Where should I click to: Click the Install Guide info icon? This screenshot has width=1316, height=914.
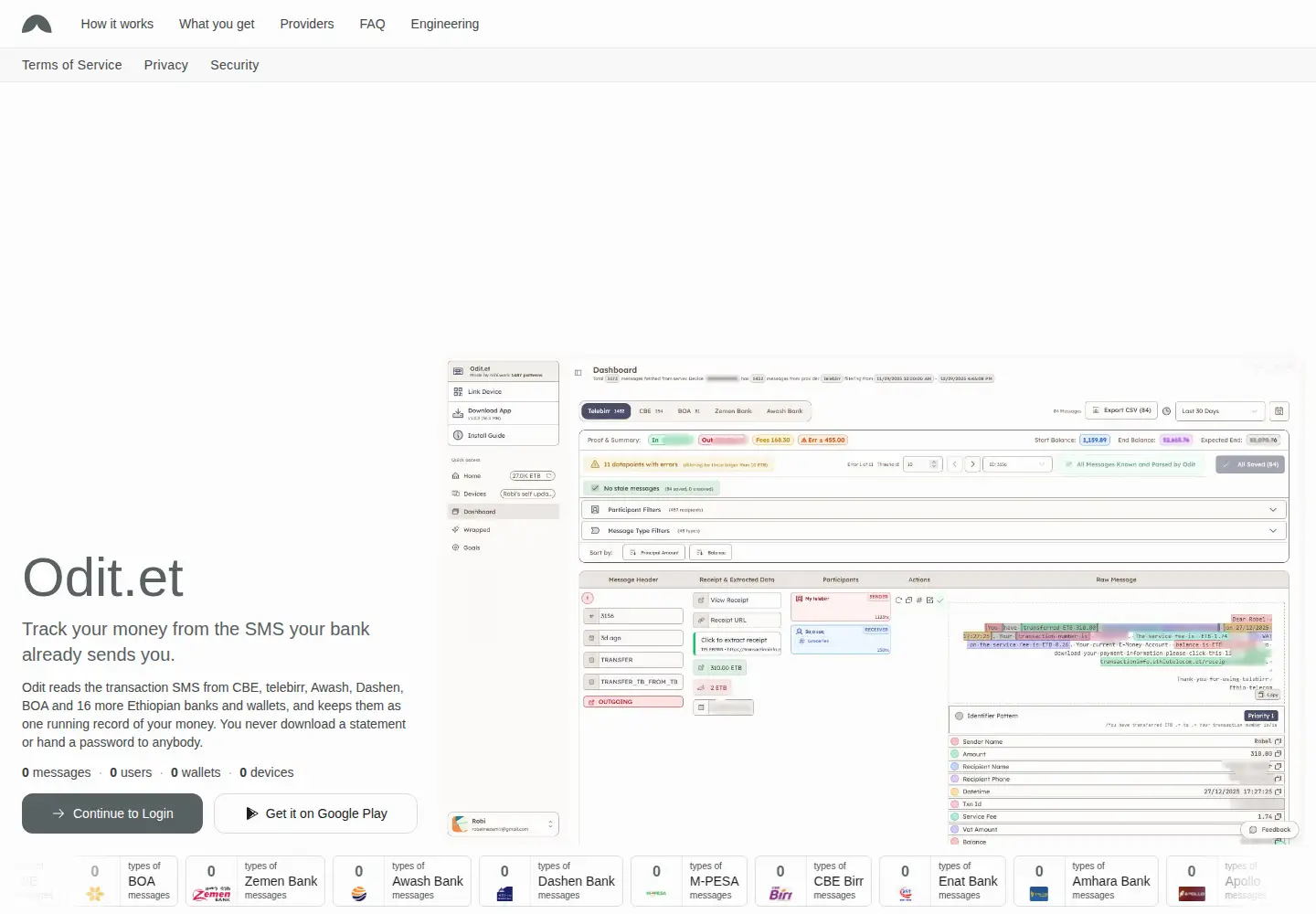point(458,436)
